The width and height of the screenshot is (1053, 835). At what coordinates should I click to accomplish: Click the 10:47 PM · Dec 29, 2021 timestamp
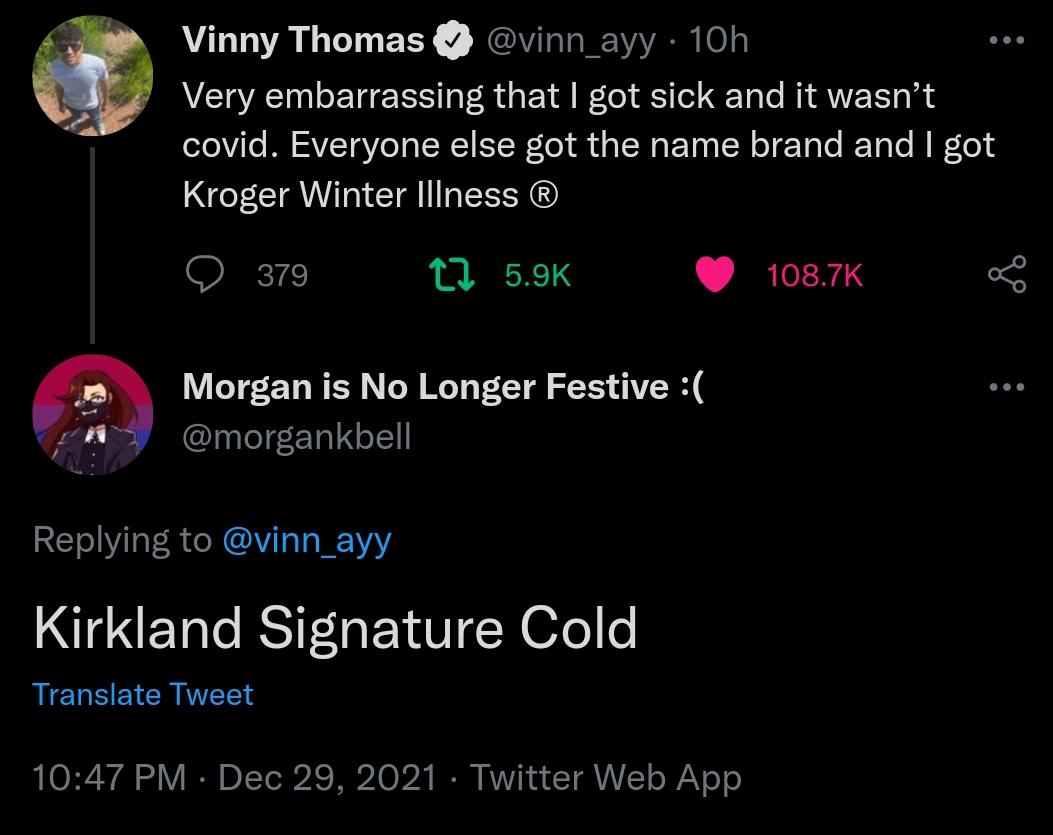point(234,777)
